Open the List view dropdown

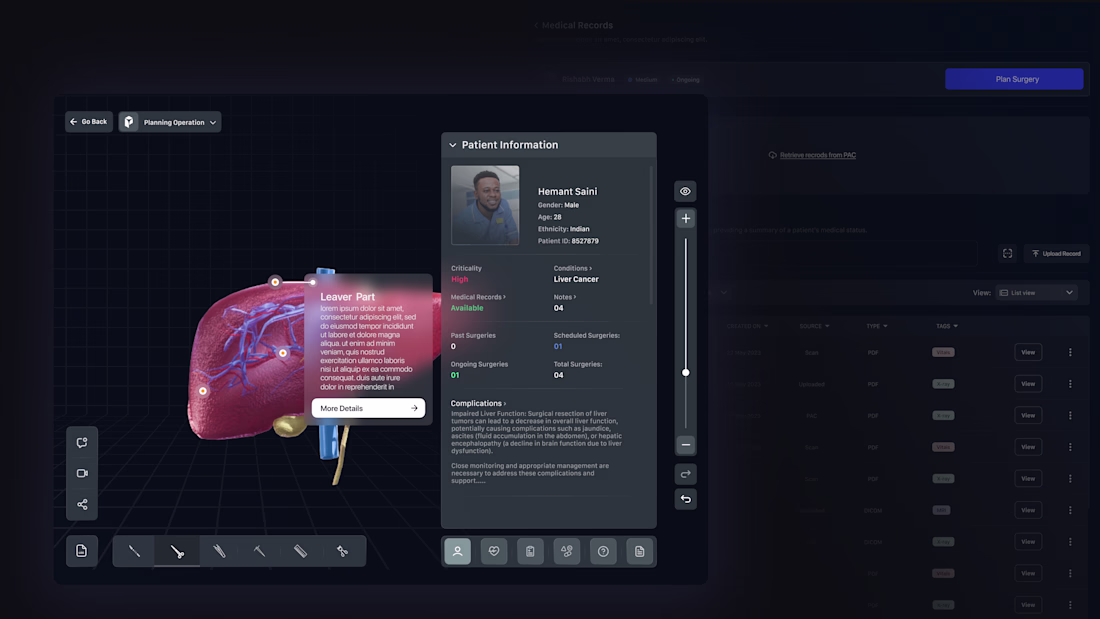[1036, 293]
